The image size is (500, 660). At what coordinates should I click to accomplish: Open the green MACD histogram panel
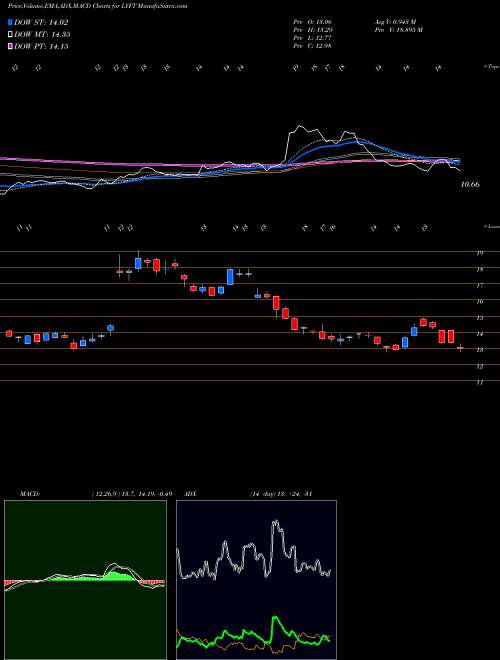(85, 580)
